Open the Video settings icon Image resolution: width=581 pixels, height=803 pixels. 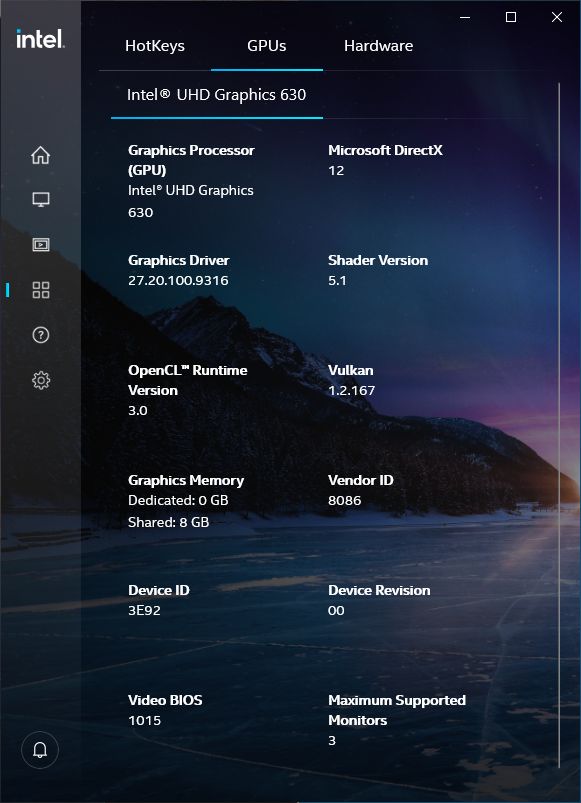coord(40,245)
